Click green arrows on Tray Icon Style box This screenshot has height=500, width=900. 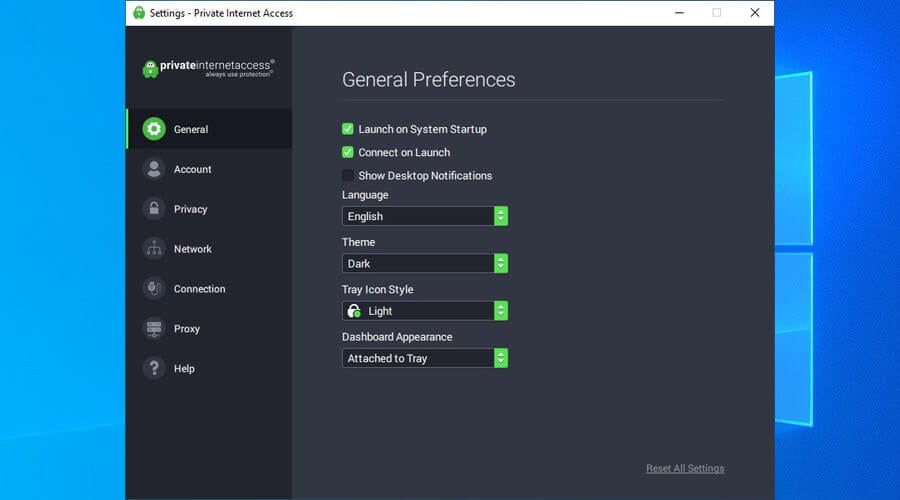501,311
